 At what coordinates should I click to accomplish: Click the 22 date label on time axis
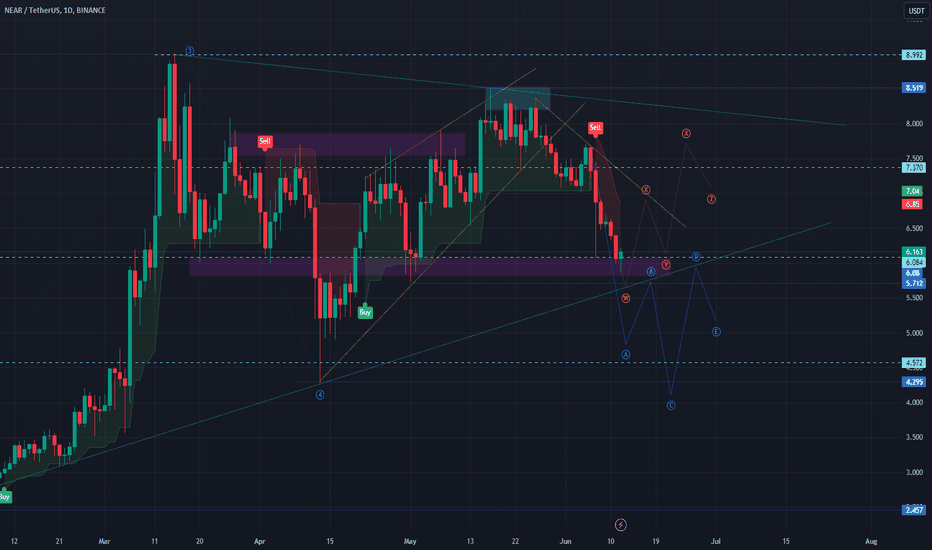tap(515, 542)
